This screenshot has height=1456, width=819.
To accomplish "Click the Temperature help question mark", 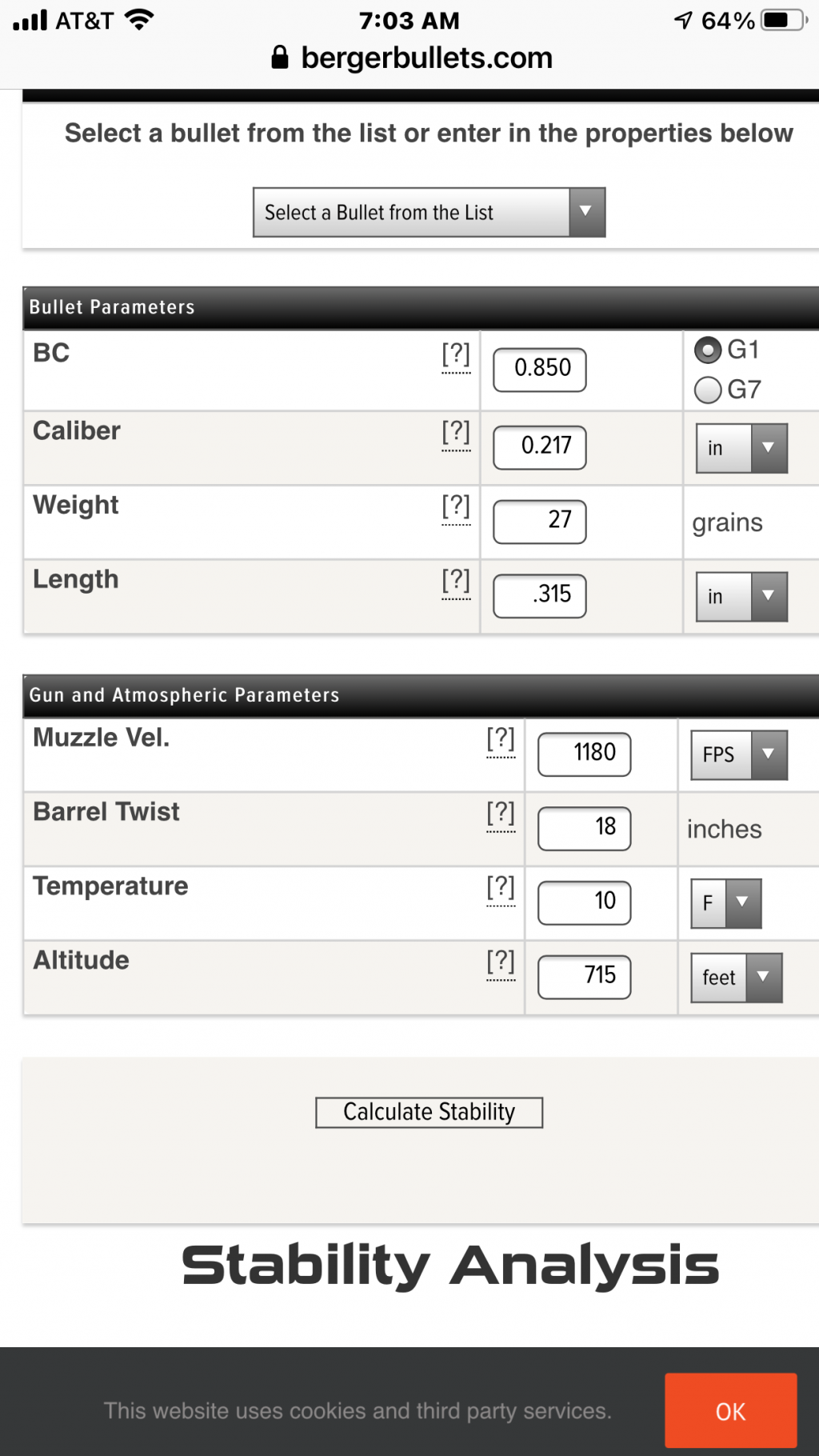I will tap(501, 888).
